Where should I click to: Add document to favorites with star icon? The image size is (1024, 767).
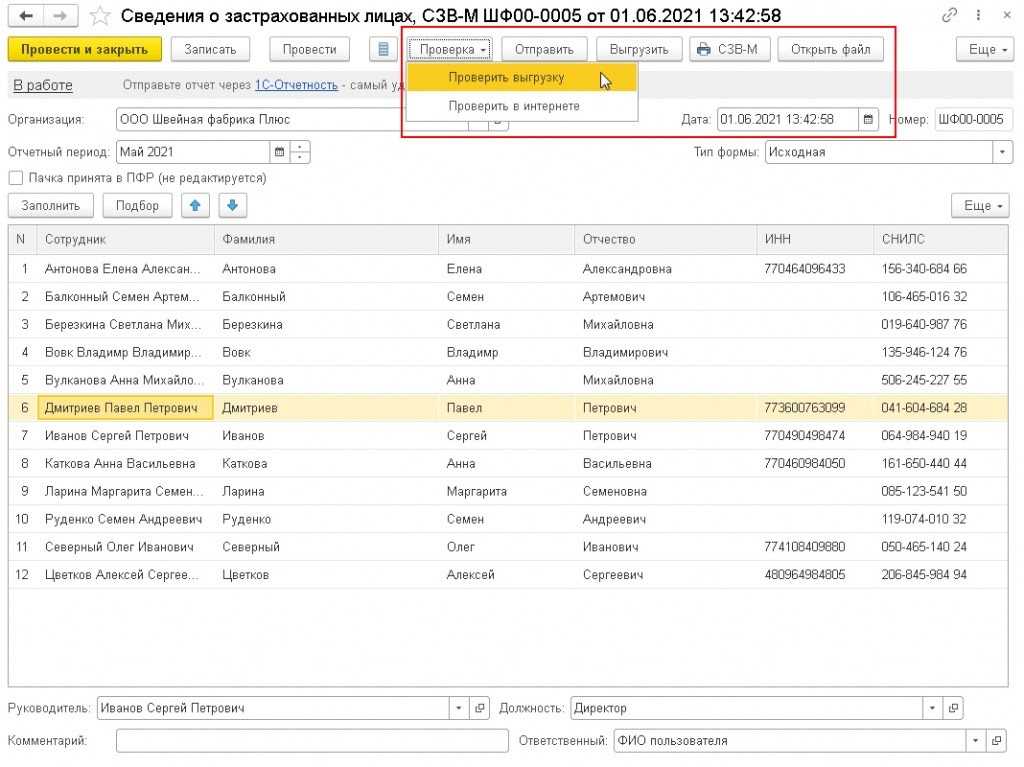click(99, 16)
